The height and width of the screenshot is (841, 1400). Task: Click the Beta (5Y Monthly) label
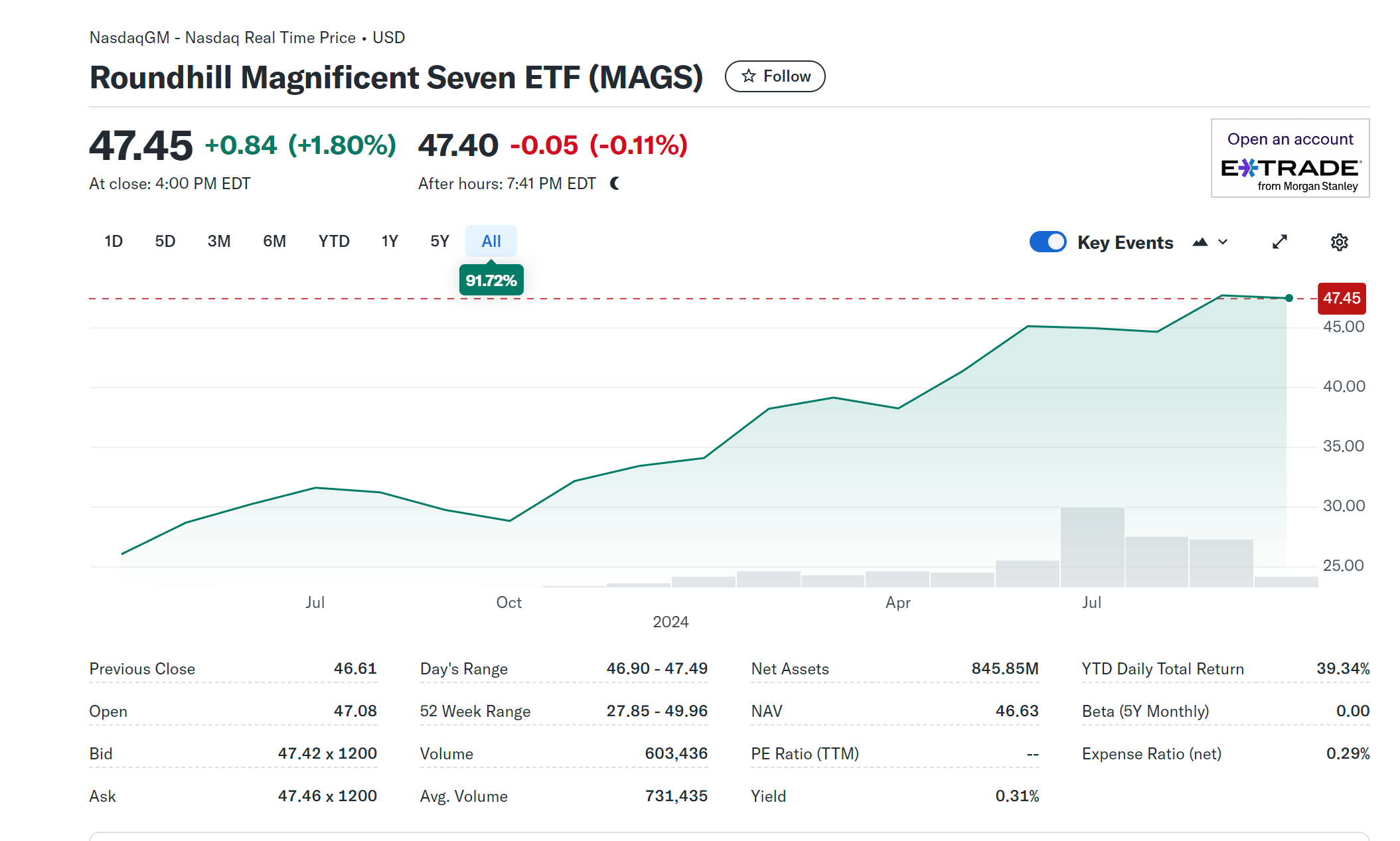pos(1145,712)
